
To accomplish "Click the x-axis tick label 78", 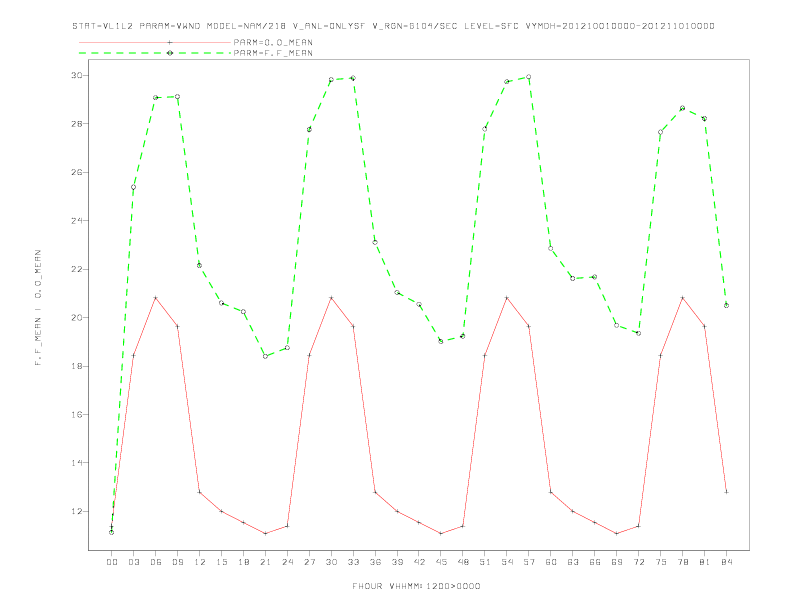I will pyautogui.click(x=682, y=562).
